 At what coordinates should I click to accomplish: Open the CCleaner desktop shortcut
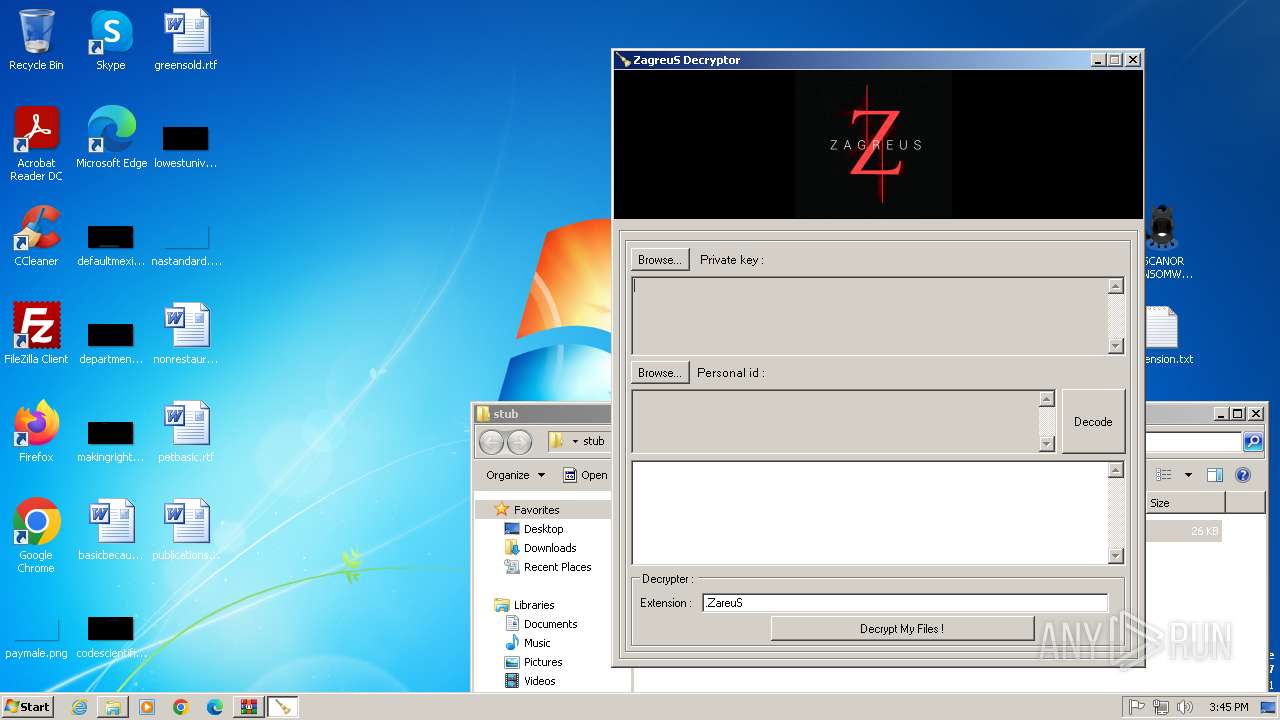click(36, 236)
